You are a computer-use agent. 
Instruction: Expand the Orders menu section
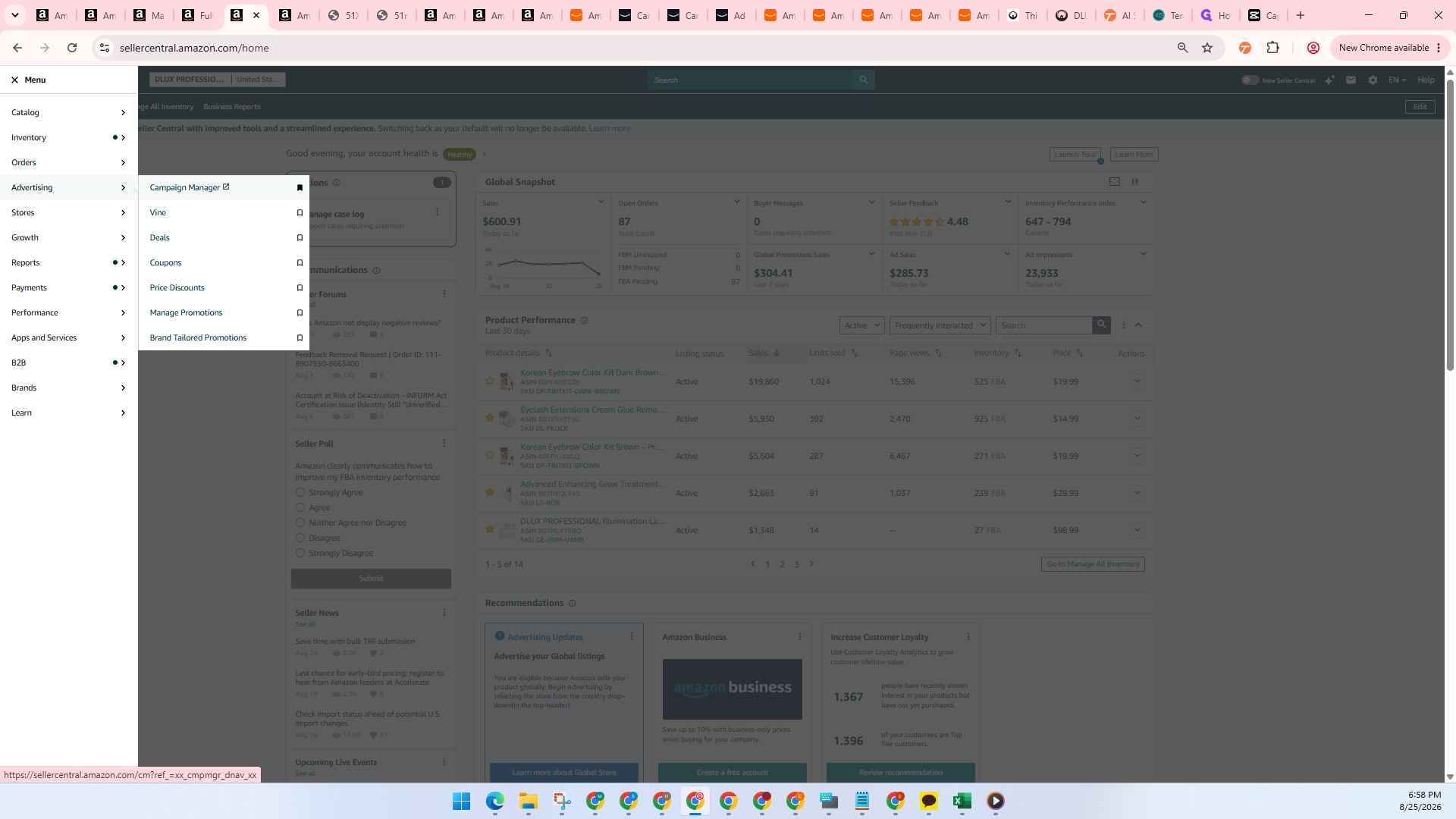click(x=68, y=162)
